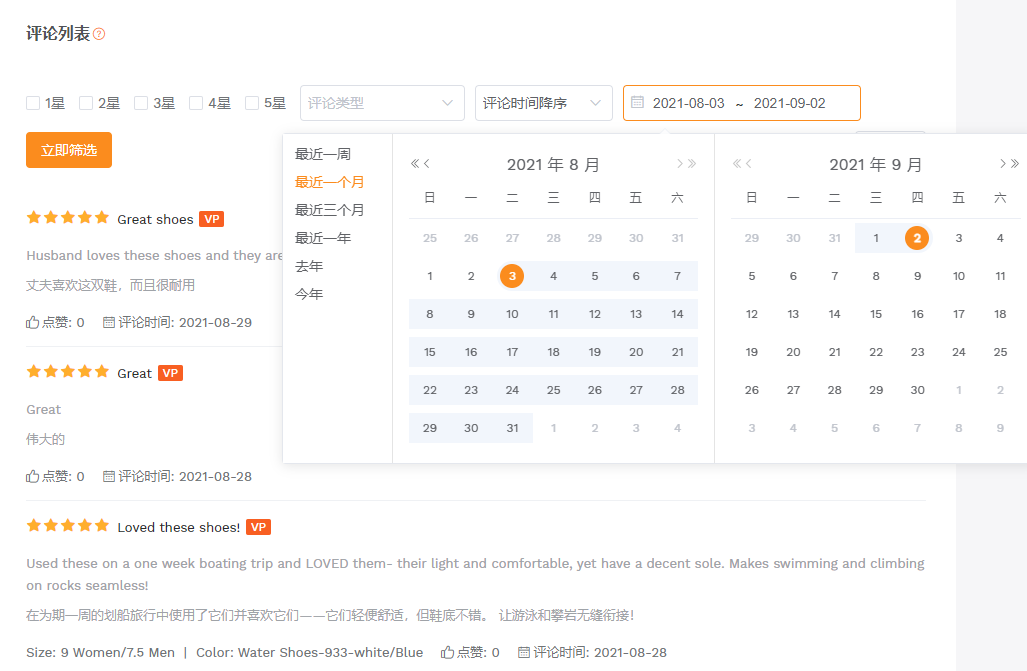Tick the 5星 rating checkbox

pos(252,103)
